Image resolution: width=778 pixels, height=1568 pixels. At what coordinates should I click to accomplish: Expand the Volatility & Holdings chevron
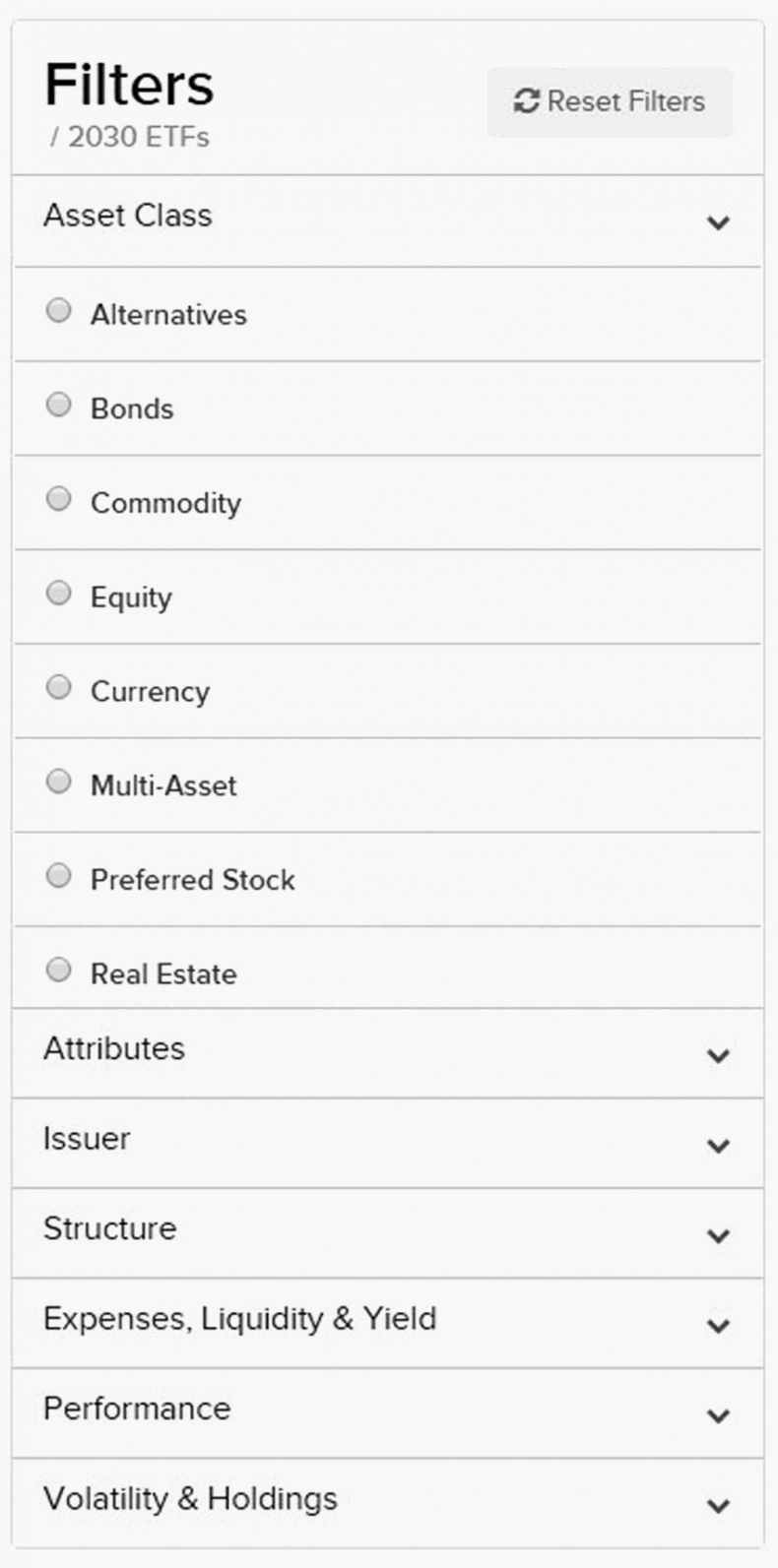[x=719, y=1506]
